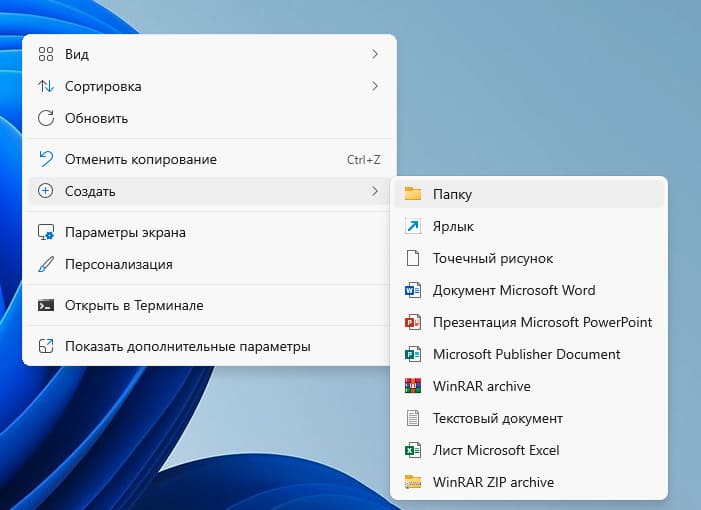Open Параметры экрана
This screenshot has width=701, height=510.
pos(209,232)
